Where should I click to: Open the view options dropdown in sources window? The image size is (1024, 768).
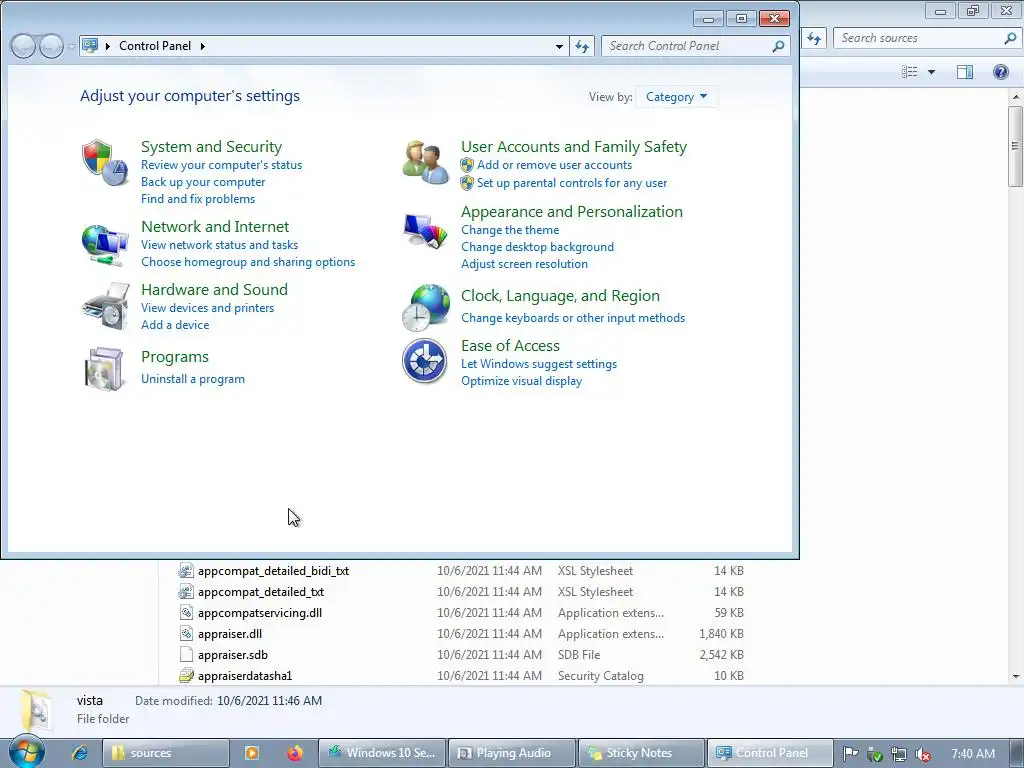pos(931,72)
